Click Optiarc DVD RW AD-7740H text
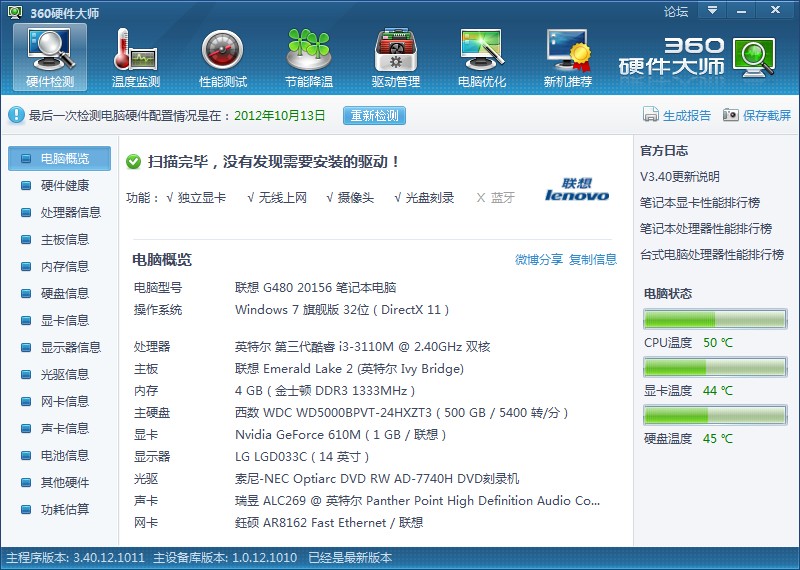 [377, 479]
